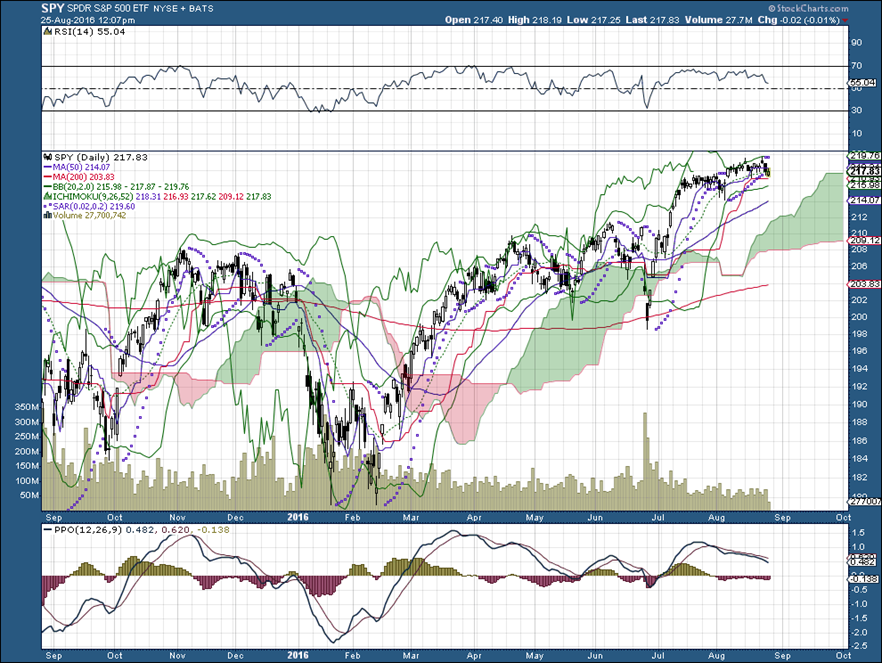Click the tall late-June volume spike bar
This screenshot has height=663, width=882.
[645, 461]
